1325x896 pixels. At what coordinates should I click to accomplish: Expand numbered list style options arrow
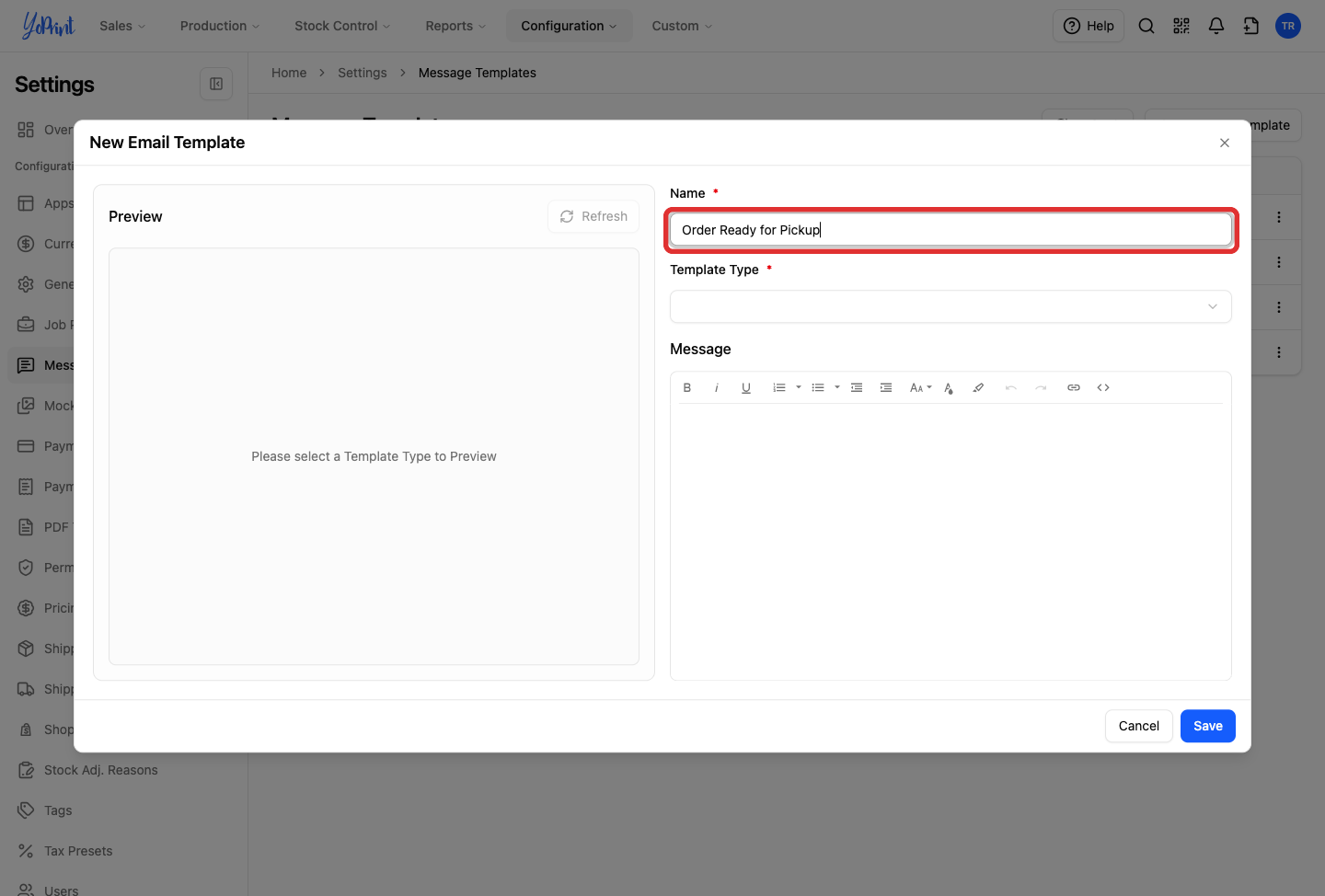[x=799, y=387]
